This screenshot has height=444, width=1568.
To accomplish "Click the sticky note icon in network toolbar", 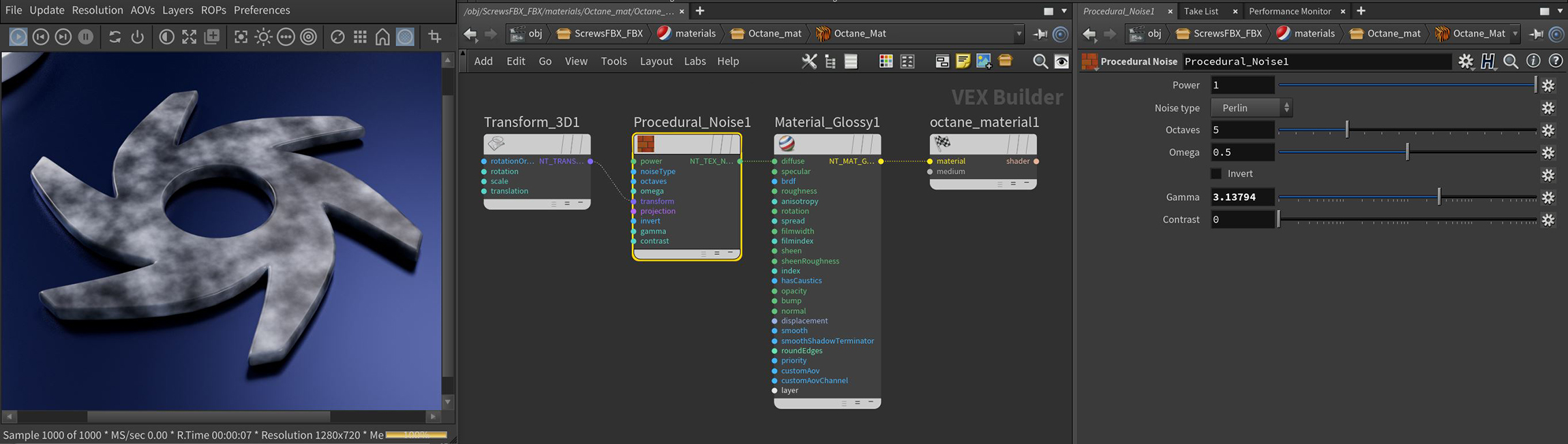I will tap(963, 61).
